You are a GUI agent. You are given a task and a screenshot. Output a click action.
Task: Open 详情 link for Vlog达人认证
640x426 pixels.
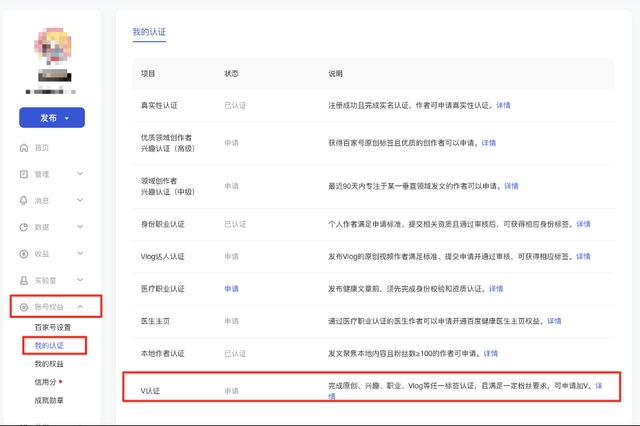pyautogui.click(x=583, y=257)
